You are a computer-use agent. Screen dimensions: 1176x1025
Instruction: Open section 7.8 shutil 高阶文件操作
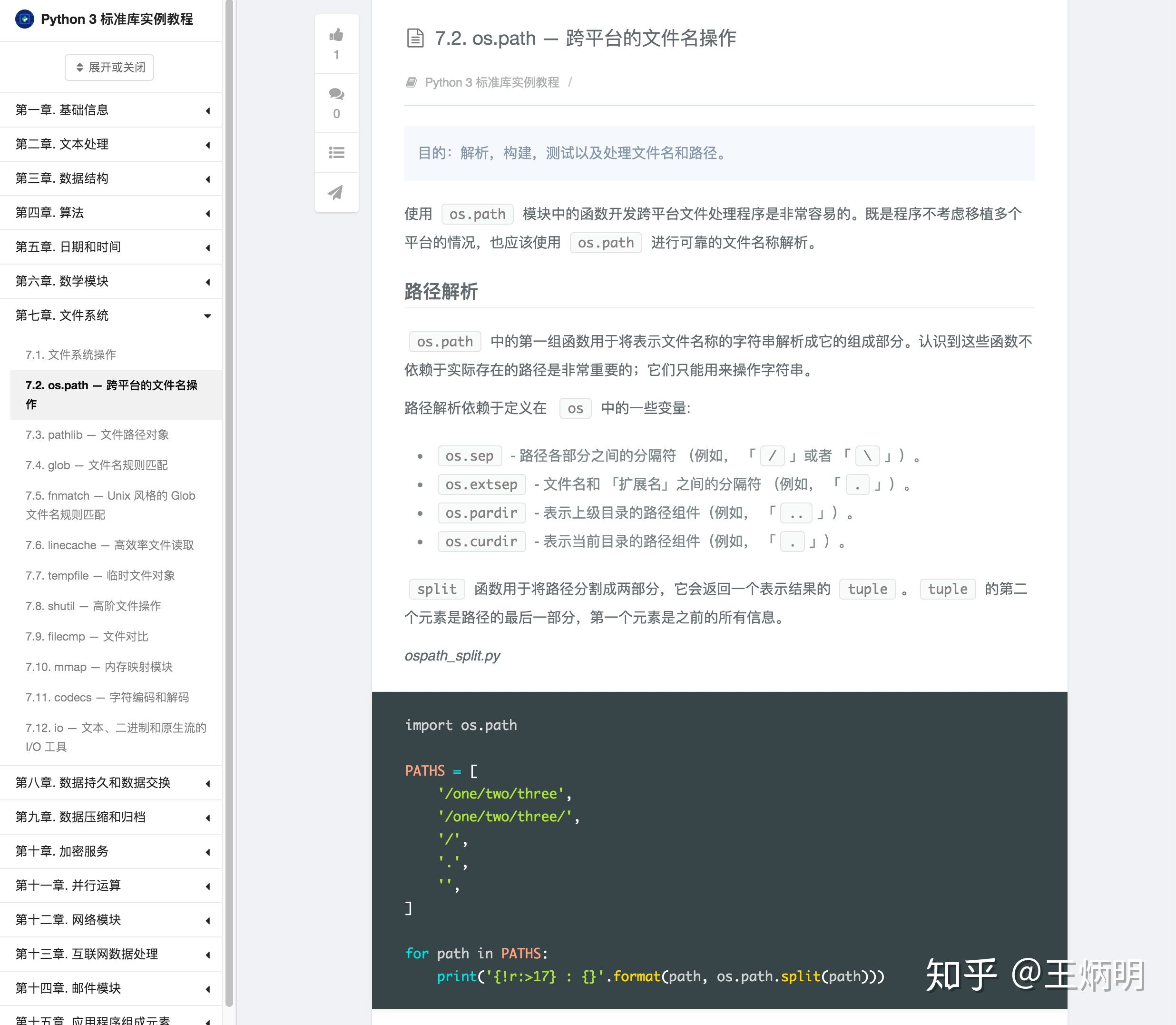93,606
